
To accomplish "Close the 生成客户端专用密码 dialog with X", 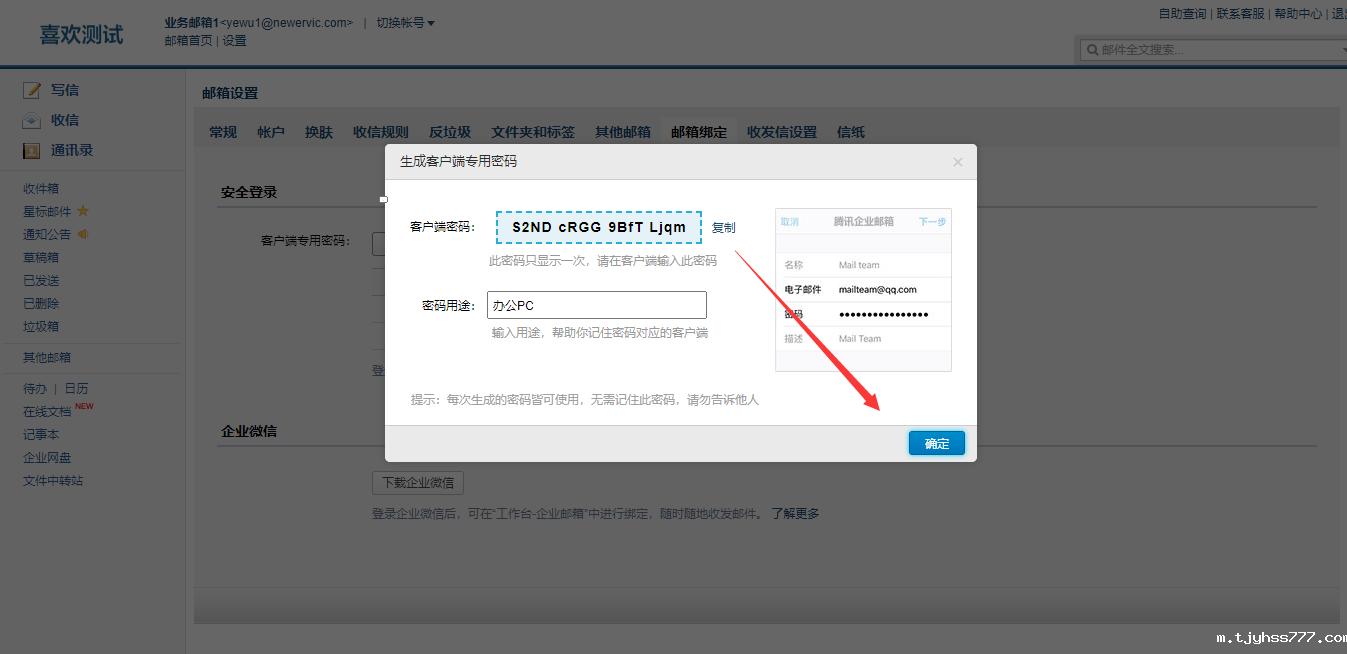I will tap(957, 162).
